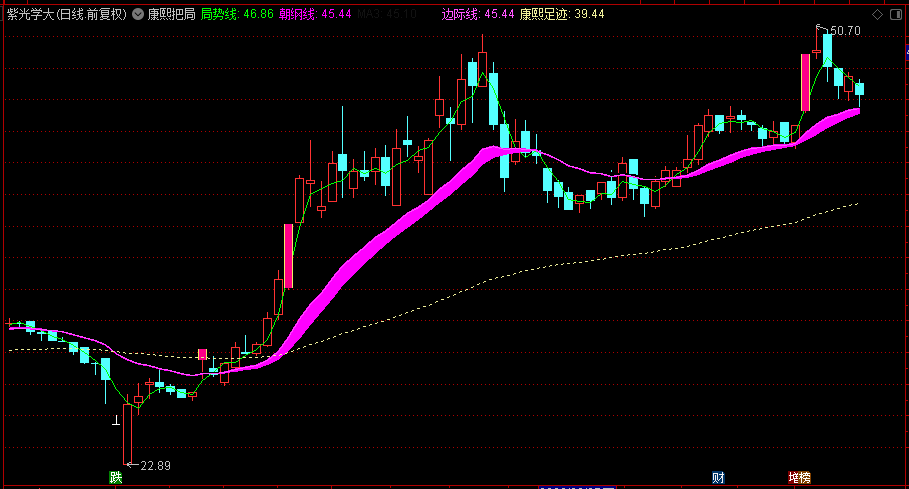The image size is (909, 489).
Task: Select the dim MA3: 45.10 value
Action: (387, 14)
